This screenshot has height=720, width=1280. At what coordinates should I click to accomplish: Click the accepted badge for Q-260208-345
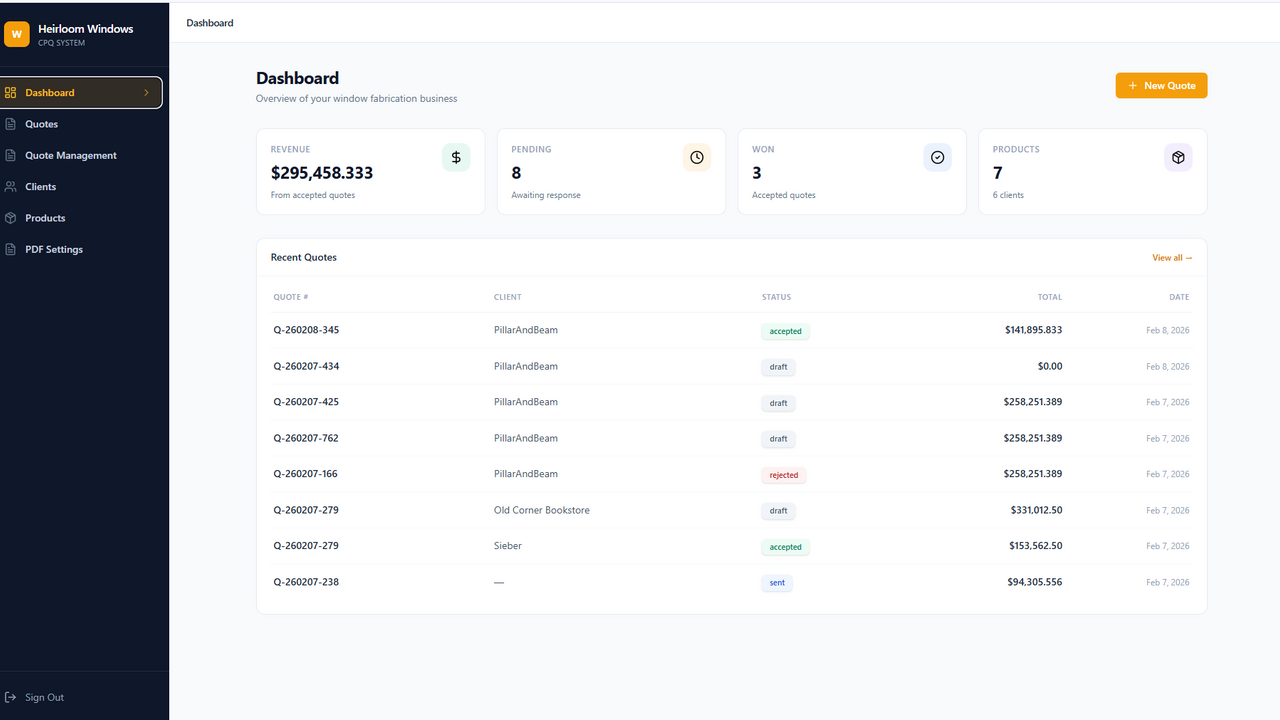[x=785, y=331]
